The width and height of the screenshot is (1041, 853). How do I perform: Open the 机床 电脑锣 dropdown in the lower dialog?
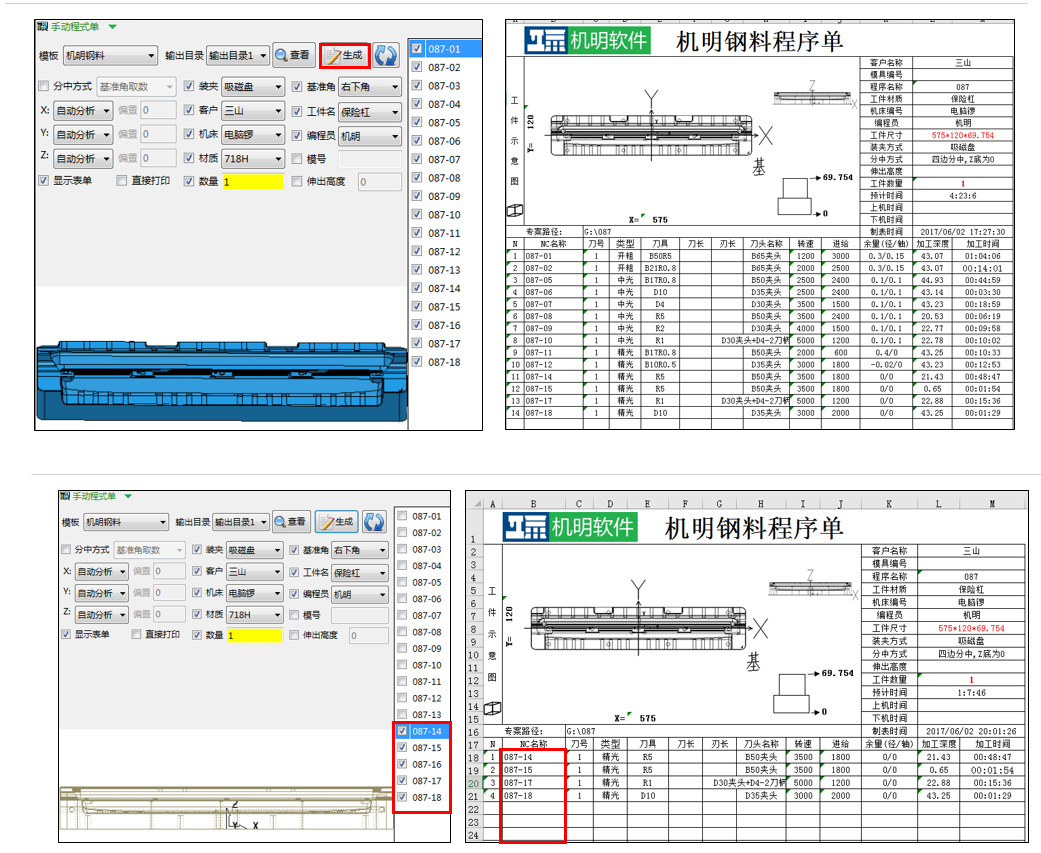tap(255, 593)
